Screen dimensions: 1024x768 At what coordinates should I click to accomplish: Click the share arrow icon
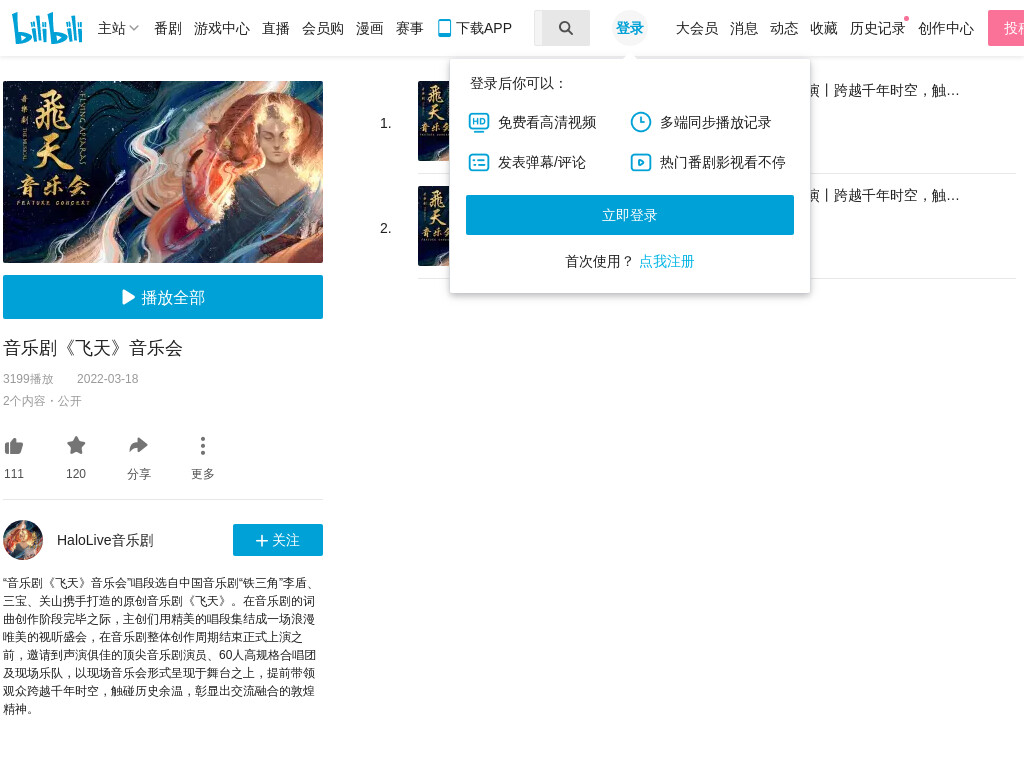[x=138, y=445]
